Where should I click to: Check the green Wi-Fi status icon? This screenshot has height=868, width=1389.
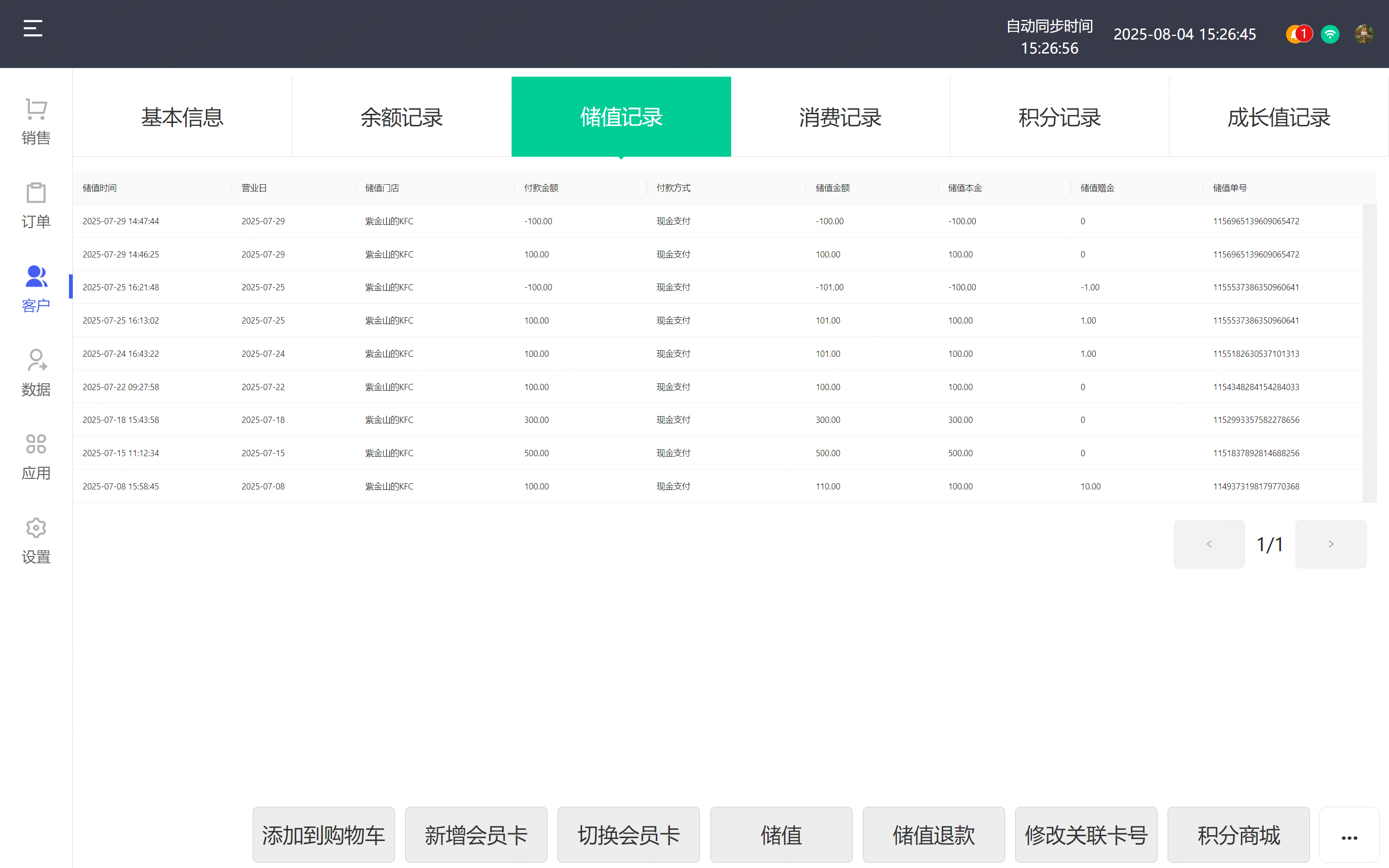tap(1330, 34)
